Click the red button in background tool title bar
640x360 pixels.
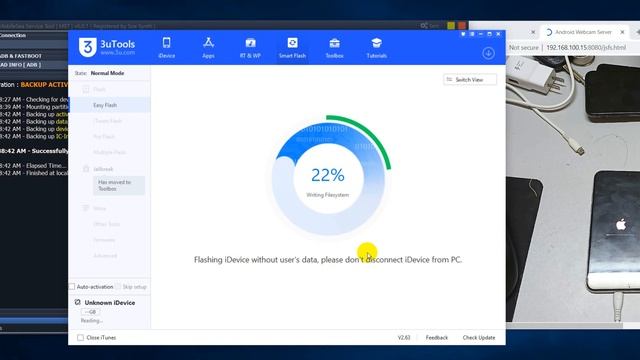(462, 25)
